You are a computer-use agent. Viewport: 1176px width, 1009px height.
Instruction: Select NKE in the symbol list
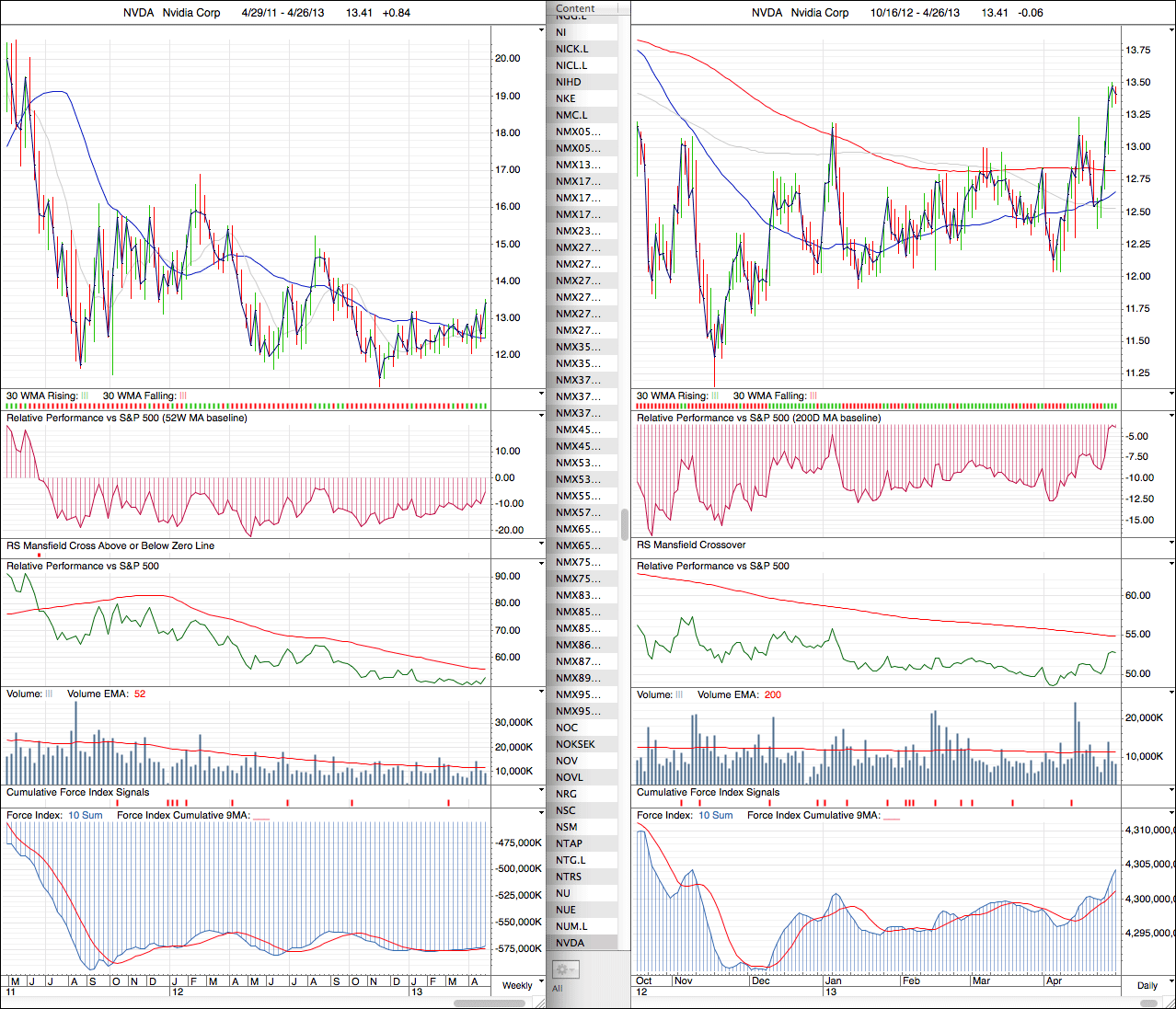(x=566, y=98)
